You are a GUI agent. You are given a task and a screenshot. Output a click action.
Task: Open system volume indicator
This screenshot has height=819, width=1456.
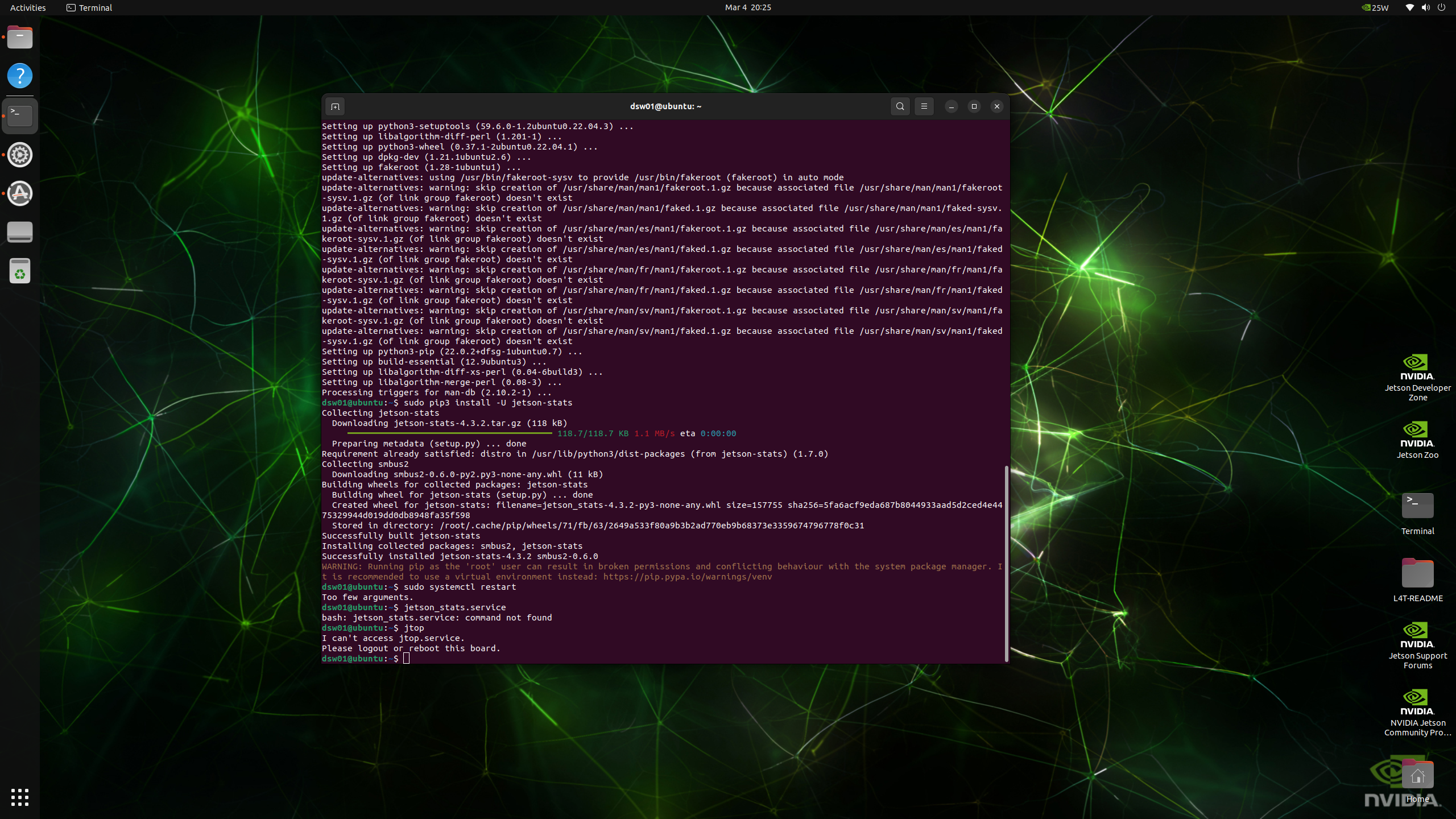1425,7
